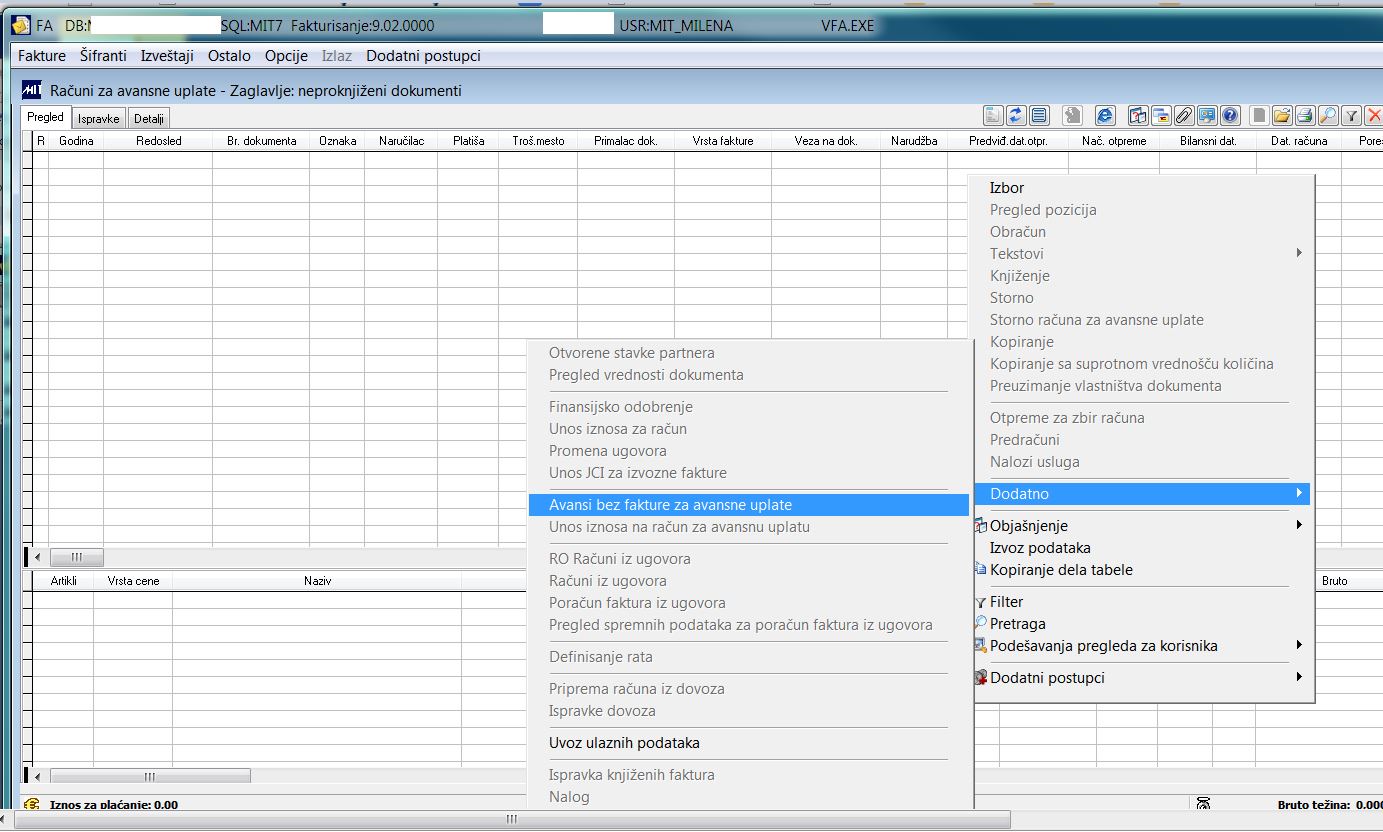Screen dimensions: 1383x832
Task: Click the FA application icon in title bar
Action: [x=20, y=26]
